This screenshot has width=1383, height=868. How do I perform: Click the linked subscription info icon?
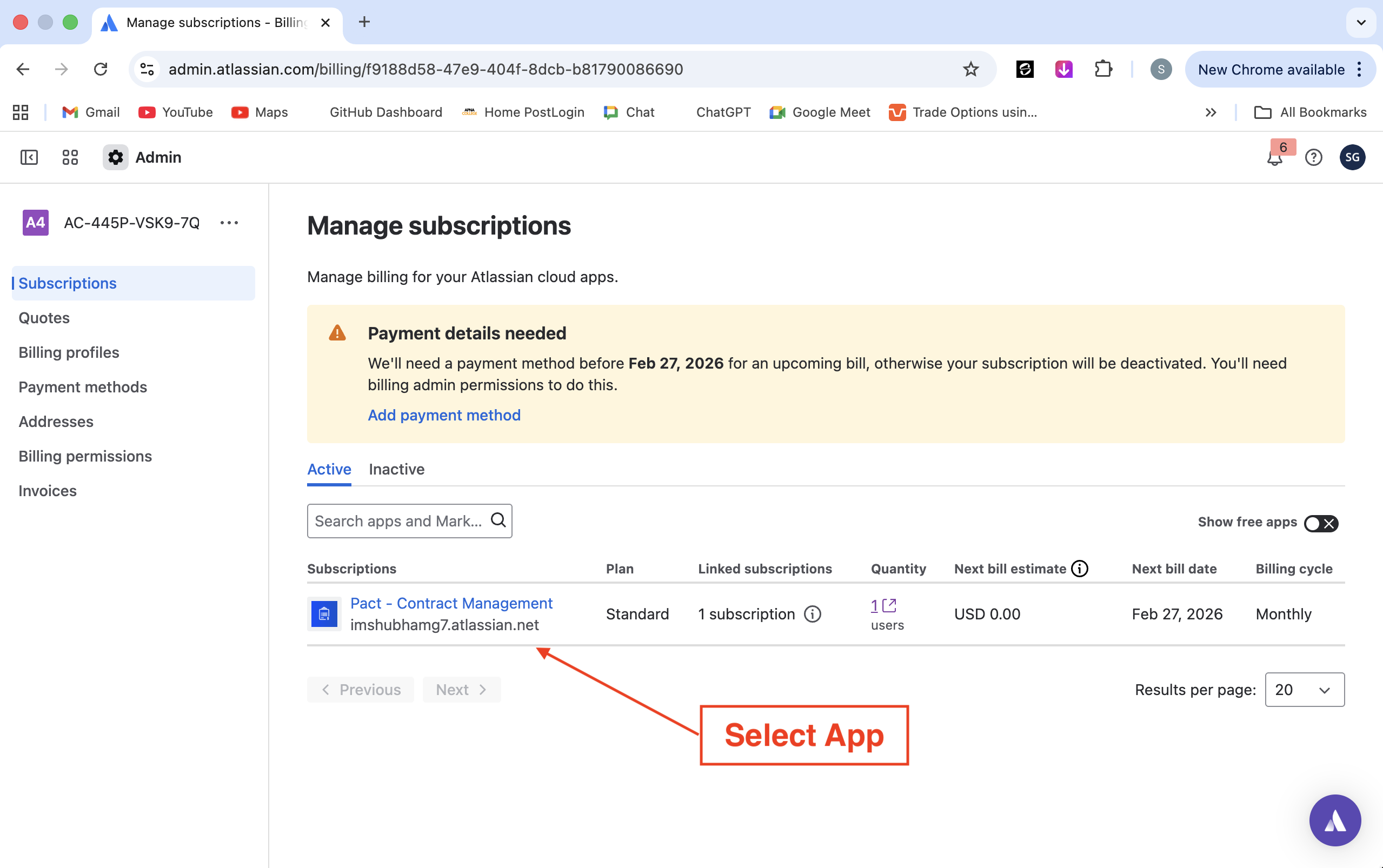click(x=813, y=613)
